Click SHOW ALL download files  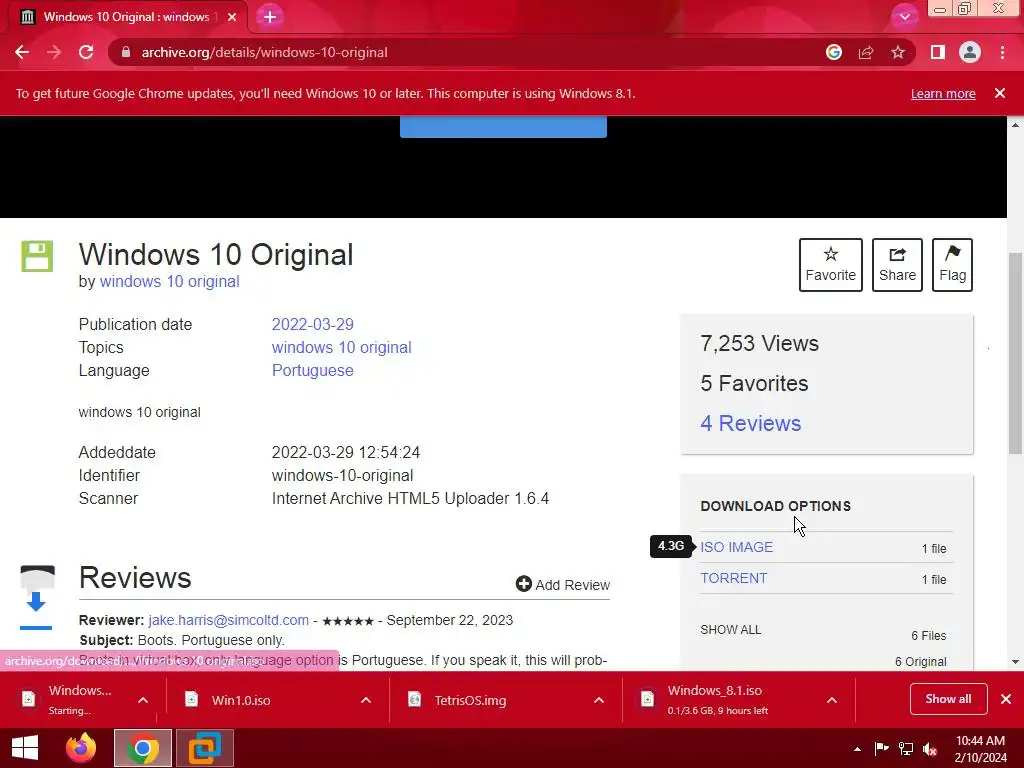(730, 630)
